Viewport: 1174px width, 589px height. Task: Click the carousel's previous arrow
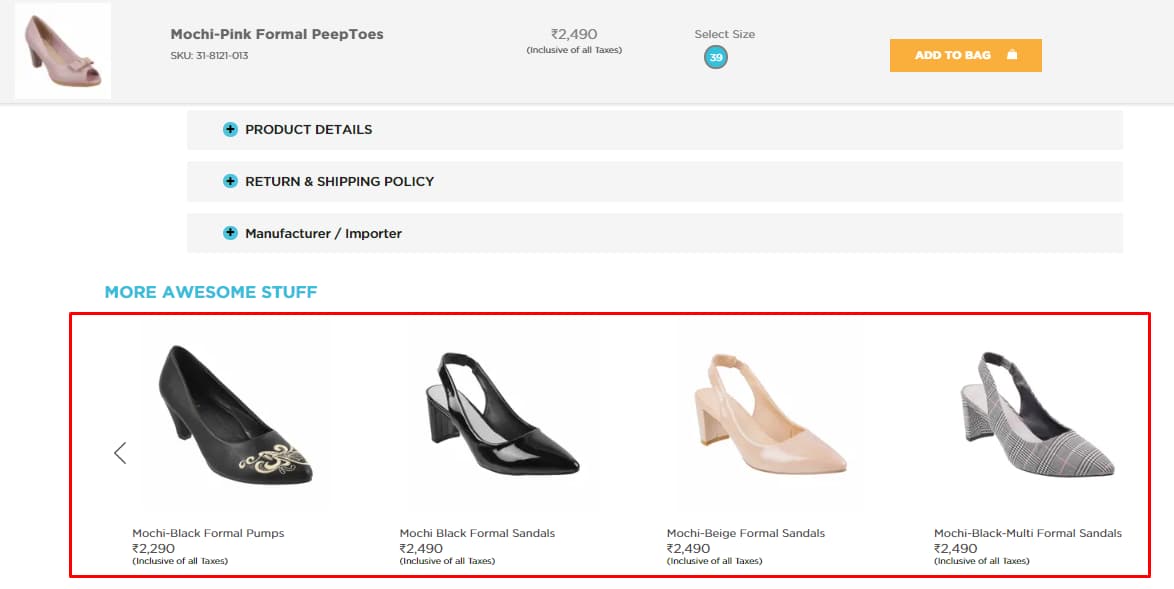click(120, 453)
